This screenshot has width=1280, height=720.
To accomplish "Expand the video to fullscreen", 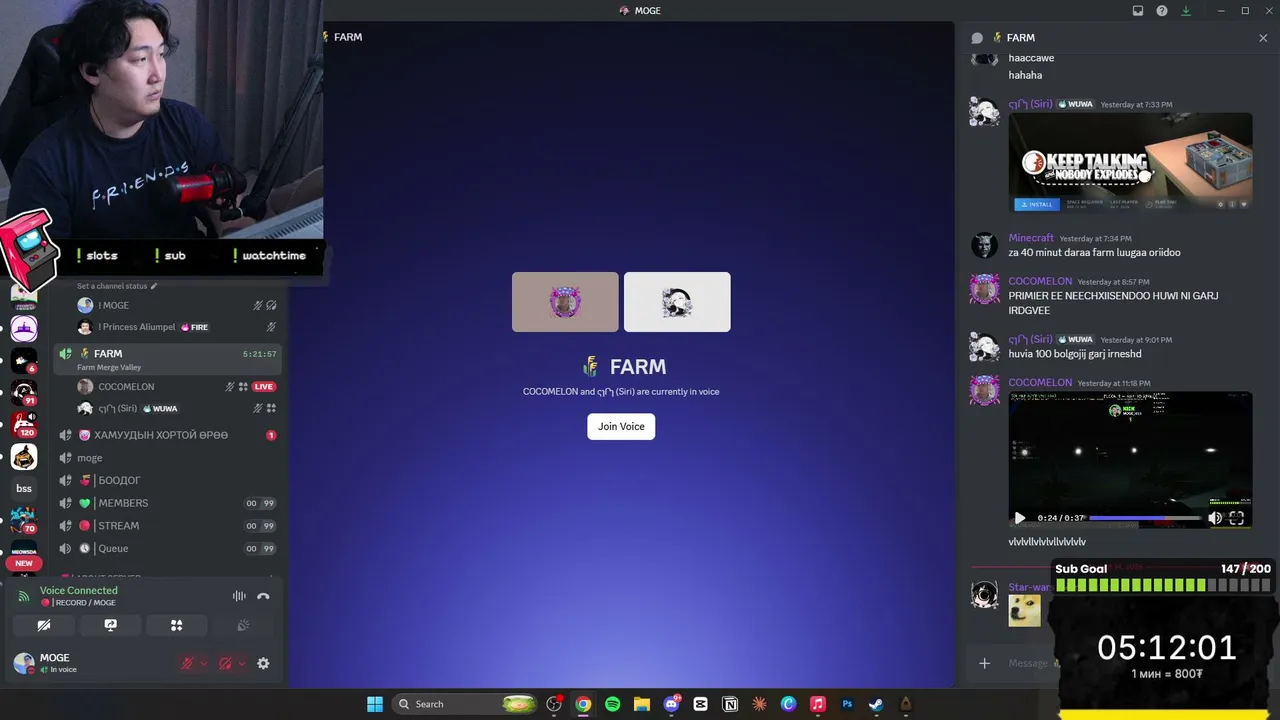I will click(1237, 518).
